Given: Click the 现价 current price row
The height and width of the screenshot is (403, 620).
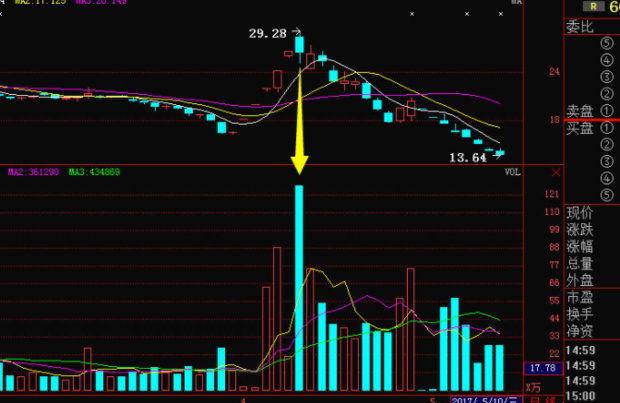Looking at the screenshot, I should click(x=580, y=213).
